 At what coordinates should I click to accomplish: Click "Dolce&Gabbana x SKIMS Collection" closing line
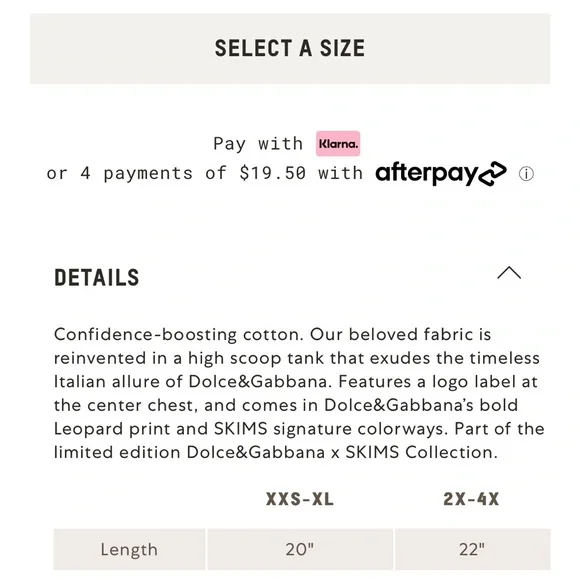(342, 452)
